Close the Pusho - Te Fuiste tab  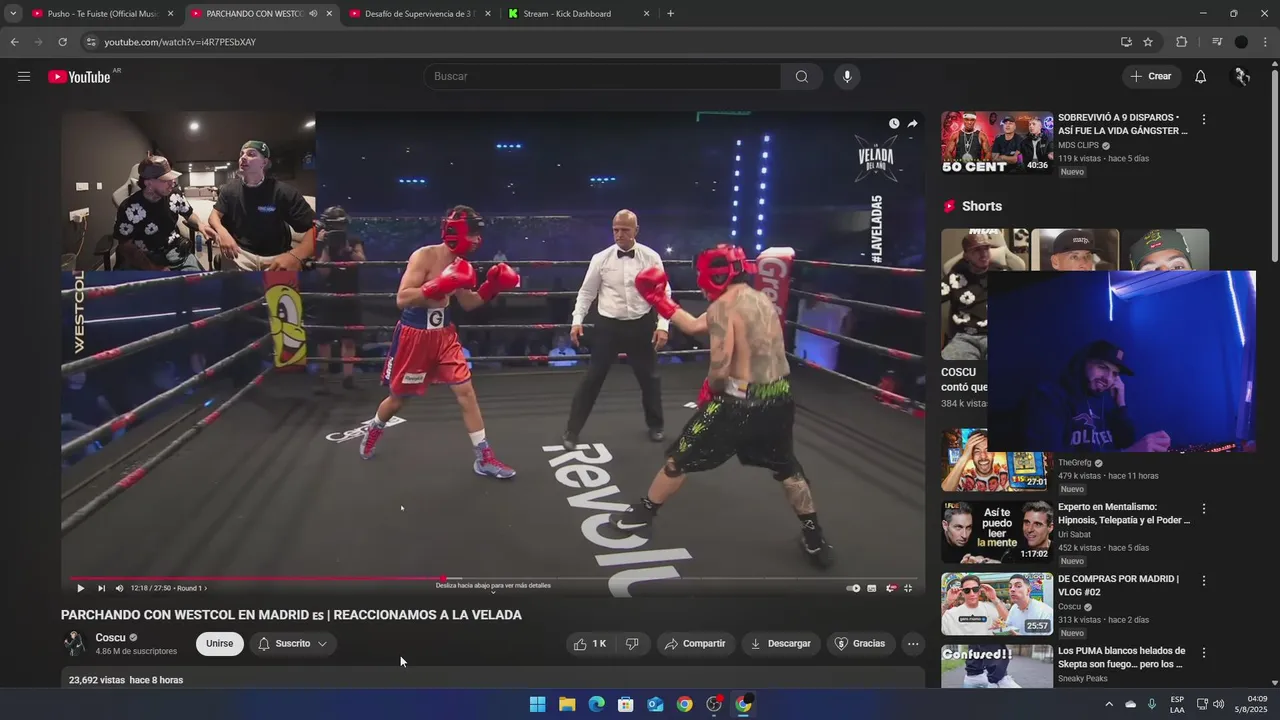point(170,14)
